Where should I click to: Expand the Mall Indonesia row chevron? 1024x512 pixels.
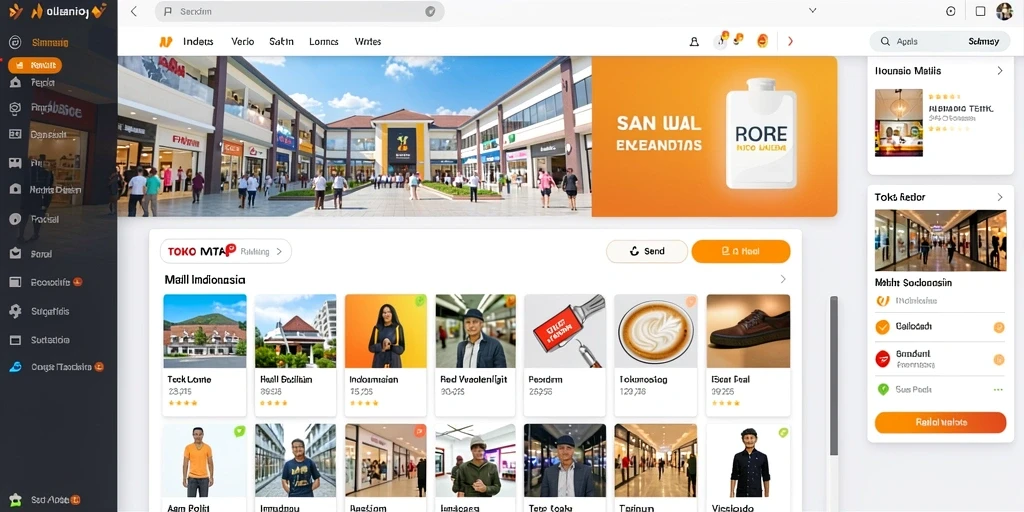tap(783, 279)
